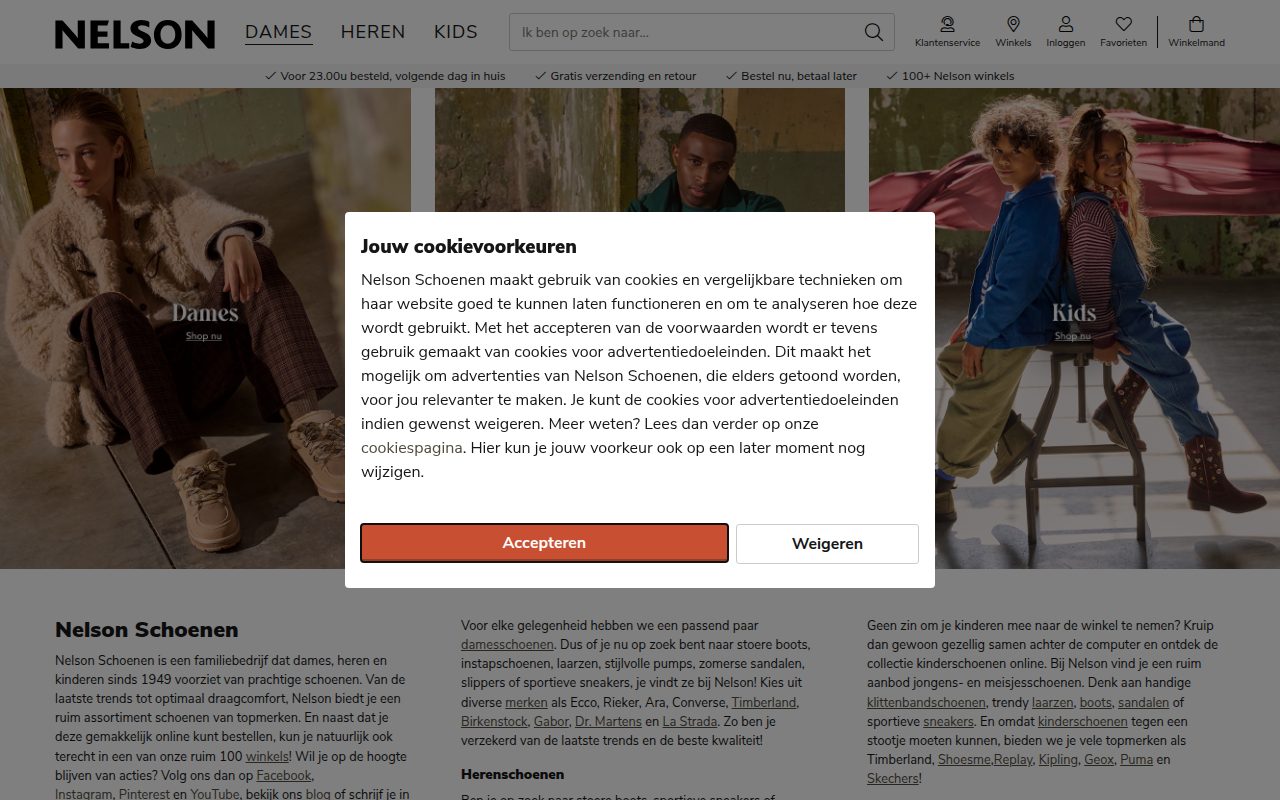Open the cookiespagina link
1280x800 pixels.
click(412, 448)
